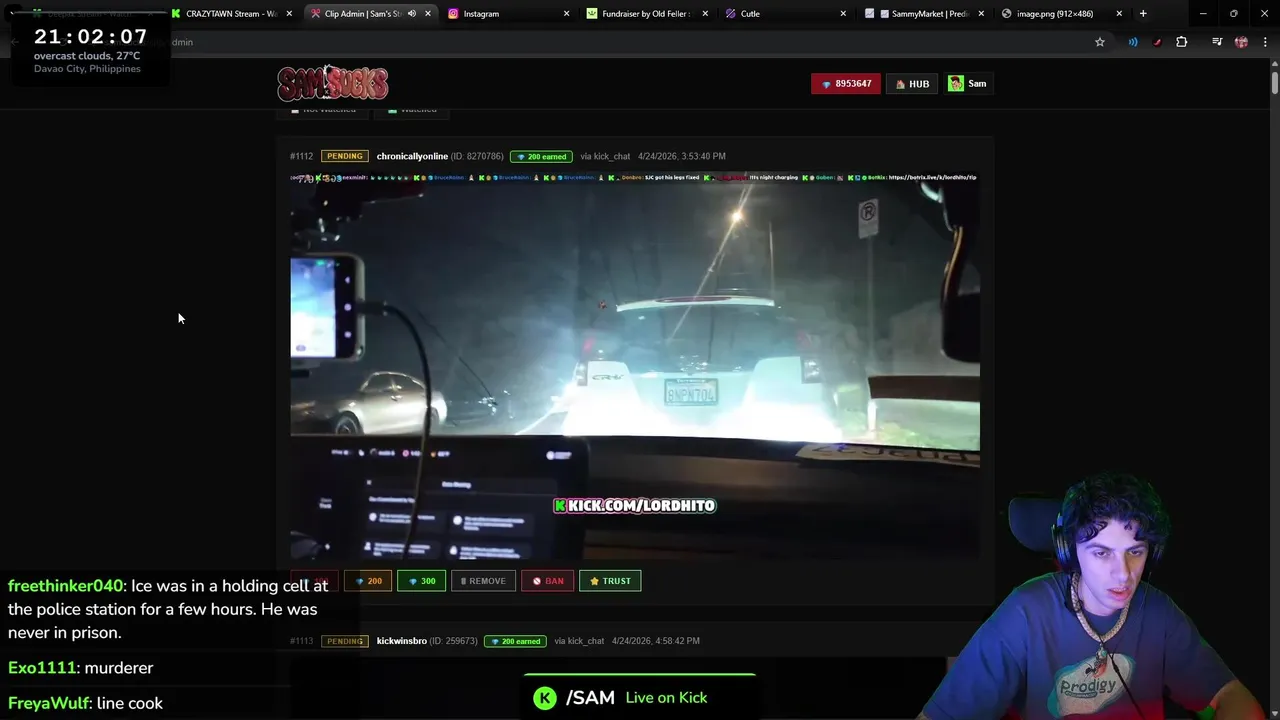Image resolution: width=1280 pixels, height=720 pixels.
Task: Click the PENDING badge on clip #1113
Action: tap(345, 641)
